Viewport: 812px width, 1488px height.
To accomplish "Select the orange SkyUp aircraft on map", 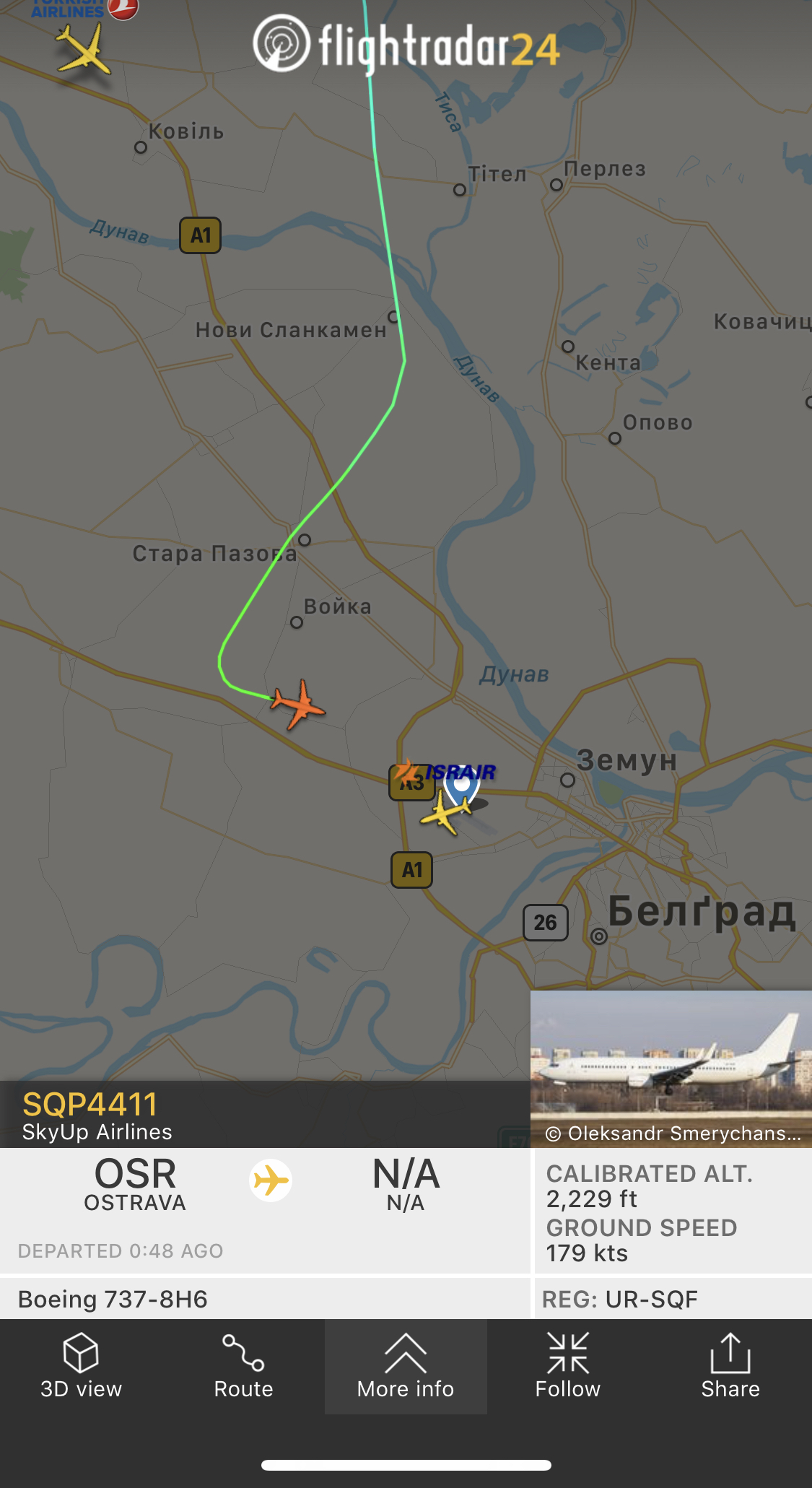I will 298,704.
